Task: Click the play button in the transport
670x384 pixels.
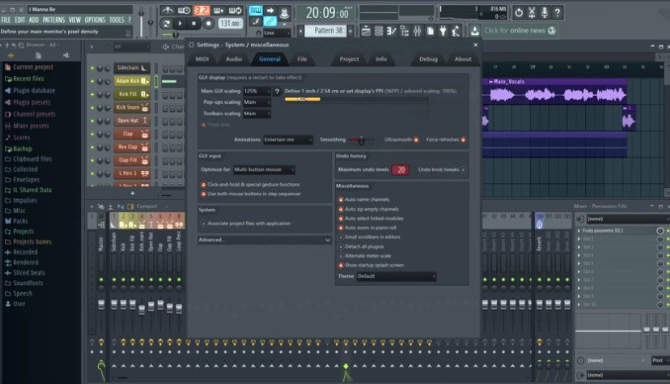Action: point(180,23)
